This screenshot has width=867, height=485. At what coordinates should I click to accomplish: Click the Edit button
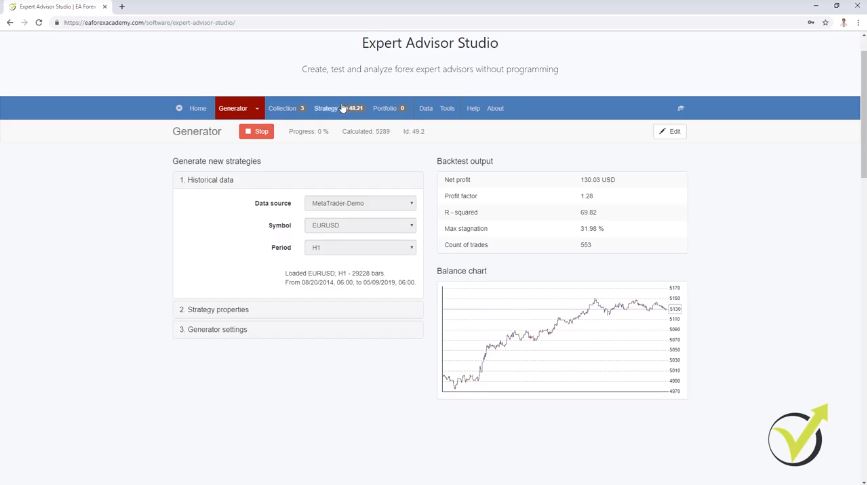click(670, 132)
